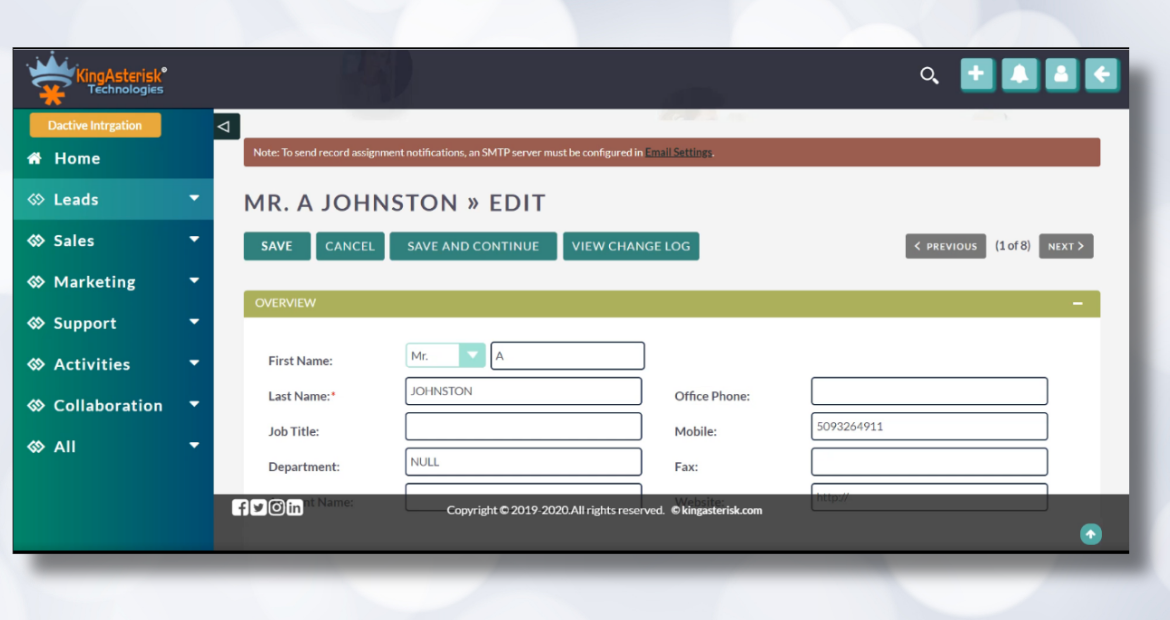
Task: Click the scroll-to-top arrow icon
Action: (x=1090, y=534)
